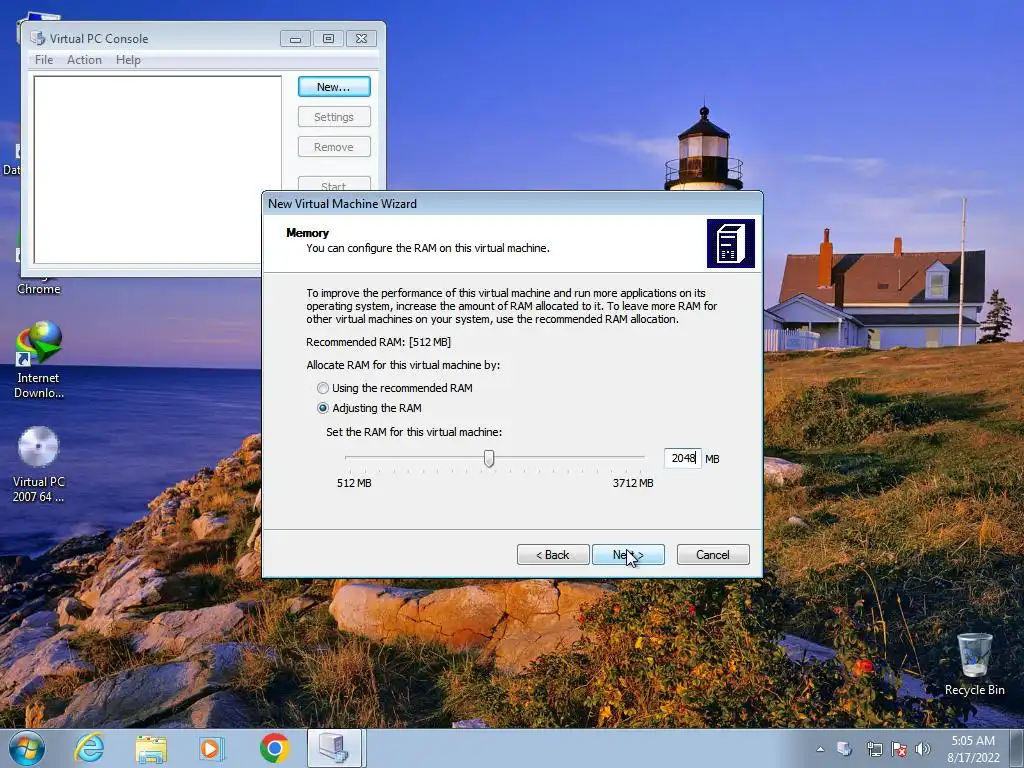Click the RAM slider thumb
Screen dimensions: 1024x768
489,458
